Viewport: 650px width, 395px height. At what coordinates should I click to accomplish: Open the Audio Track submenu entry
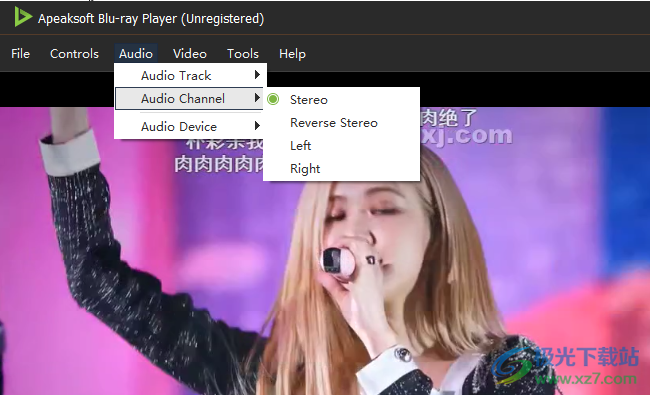tap(190, 75)
